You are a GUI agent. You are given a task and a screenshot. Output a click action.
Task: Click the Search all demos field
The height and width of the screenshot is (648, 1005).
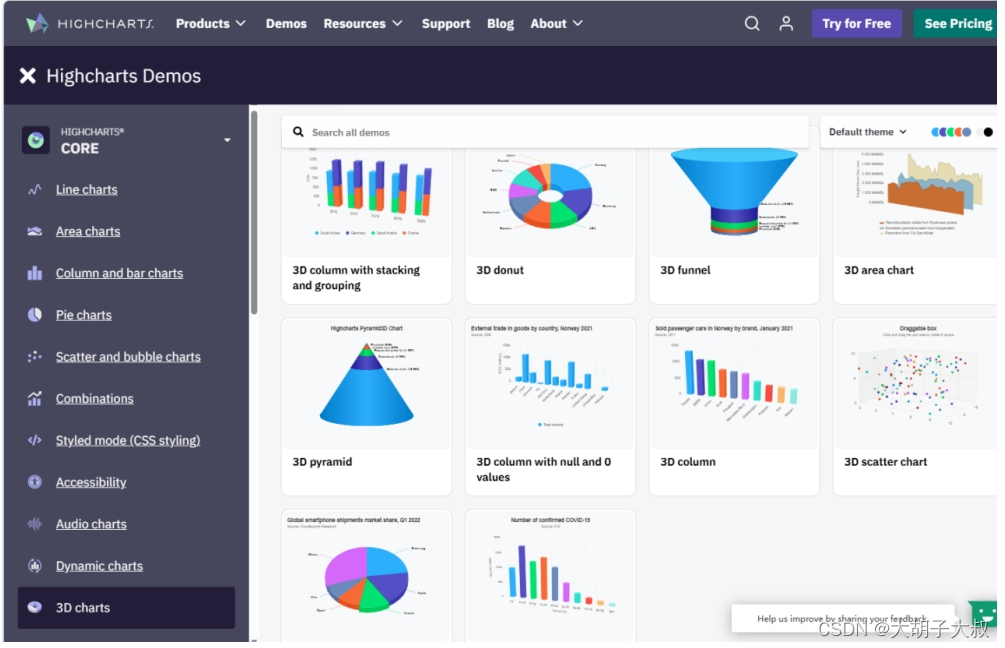point(545,132)
